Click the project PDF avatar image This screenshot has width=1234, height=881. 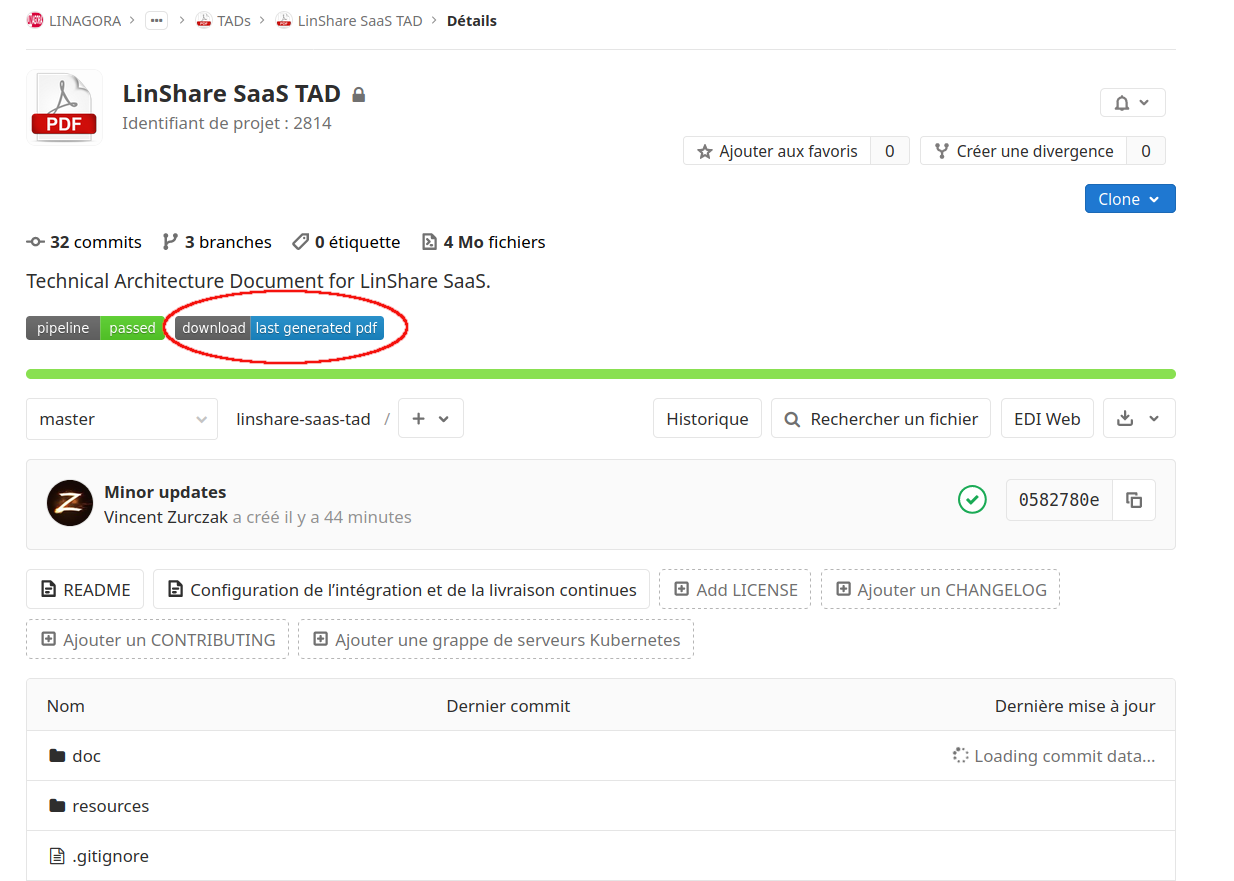coord(64,107)
